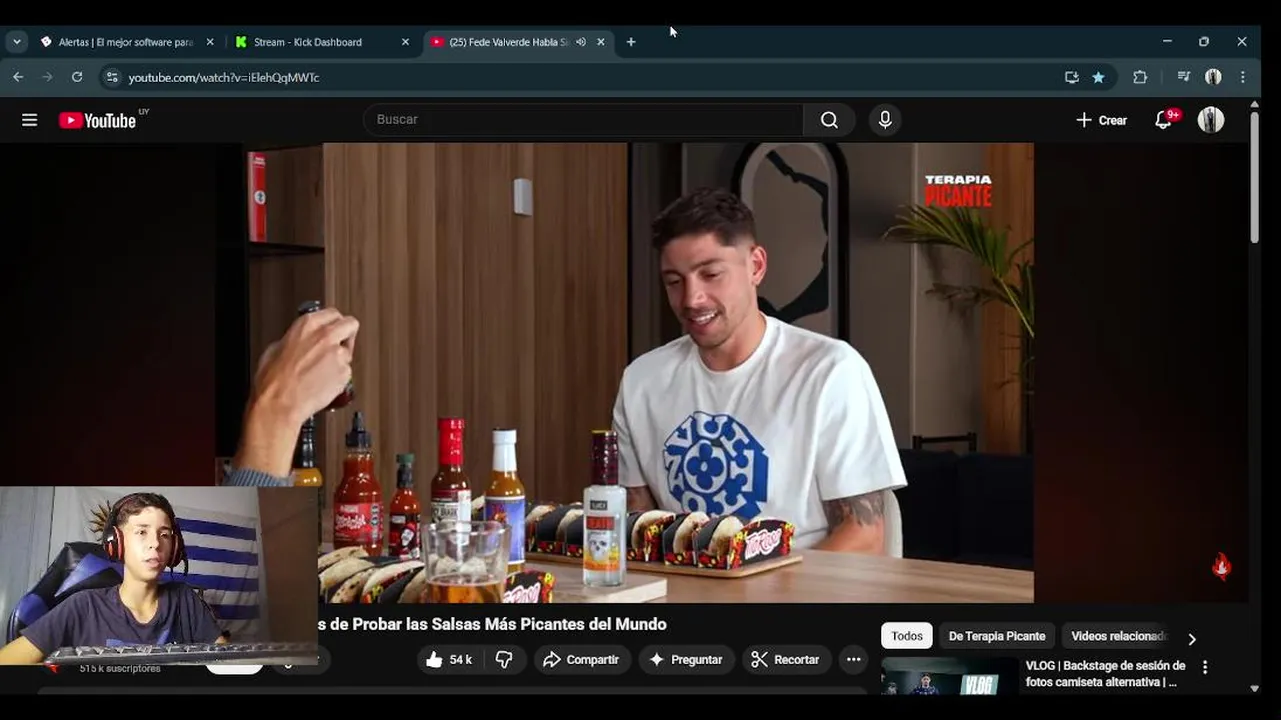The height and width of the screenshot is (720, 1281).
Task: Click the Buscar search field
Action: (x=583, y=120)
